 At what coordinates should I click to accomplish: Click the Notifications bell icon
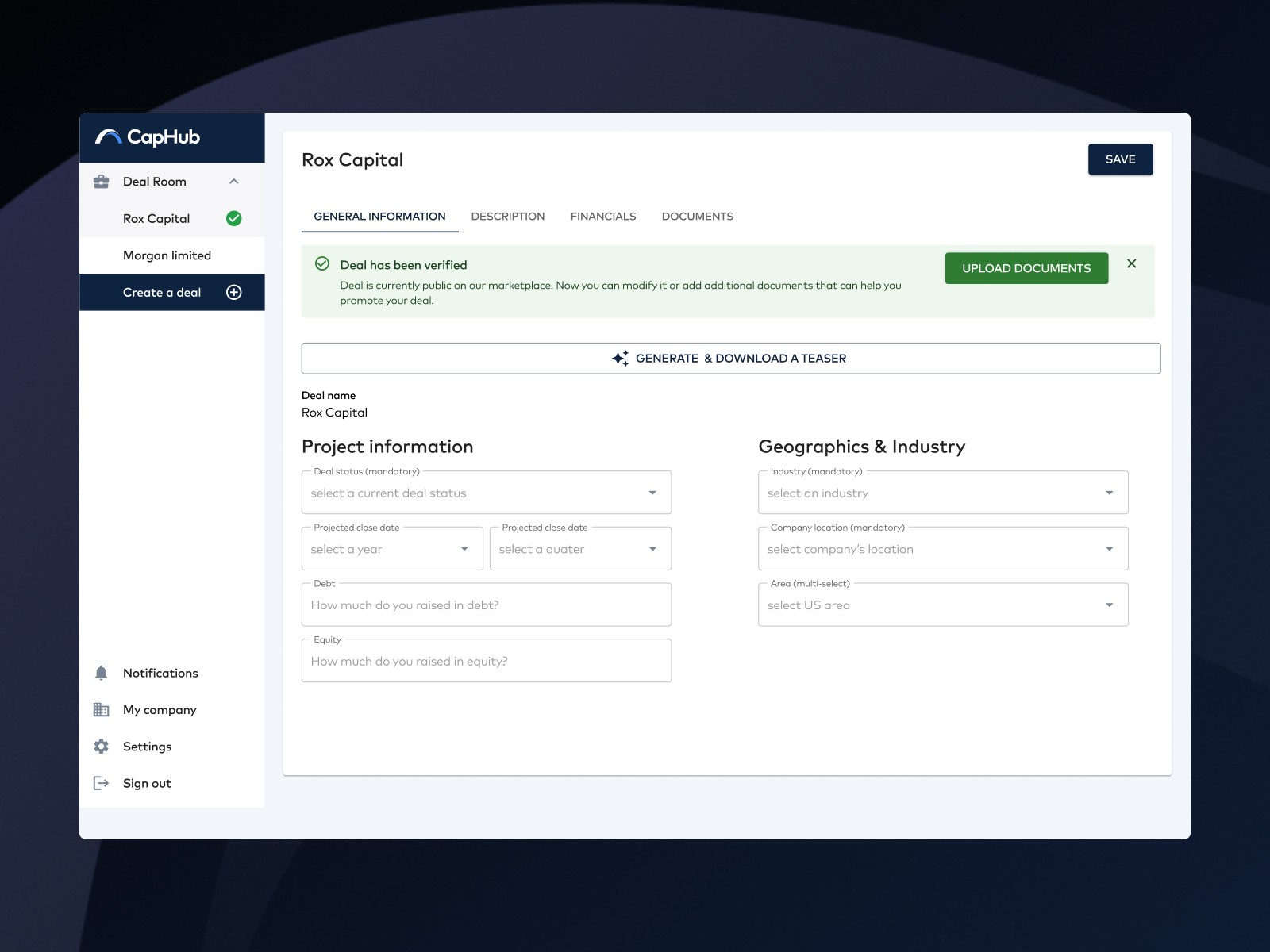tap(102, 673)
